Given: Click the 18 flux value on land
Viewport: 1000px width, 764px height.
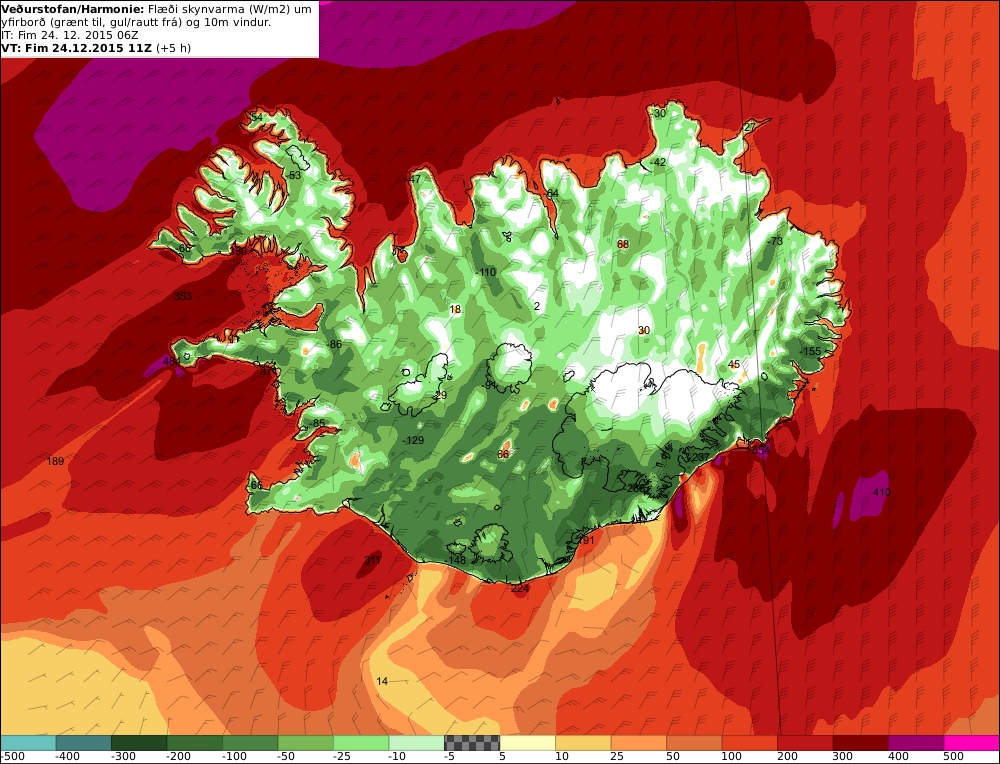Looking at the screenshot, I should coord(455,309).
